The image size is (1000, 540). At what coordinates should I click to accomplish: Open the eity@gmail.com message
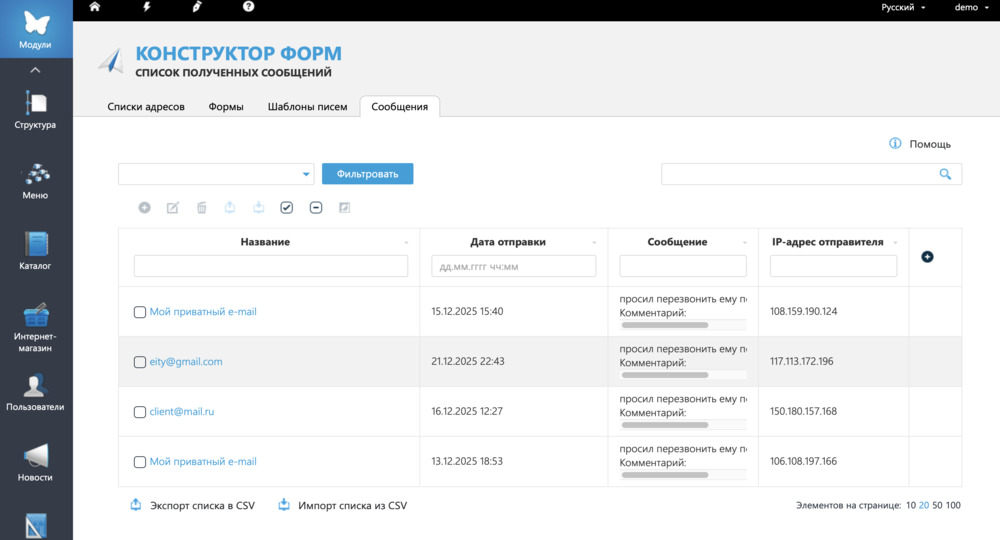tap(186, 361)
